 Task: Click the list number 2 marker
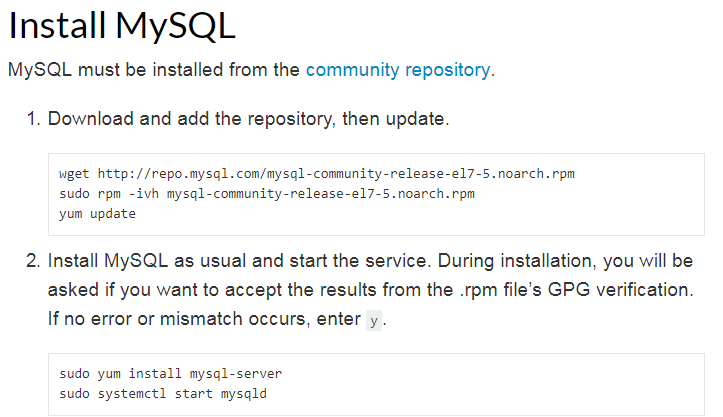(32, 261)
